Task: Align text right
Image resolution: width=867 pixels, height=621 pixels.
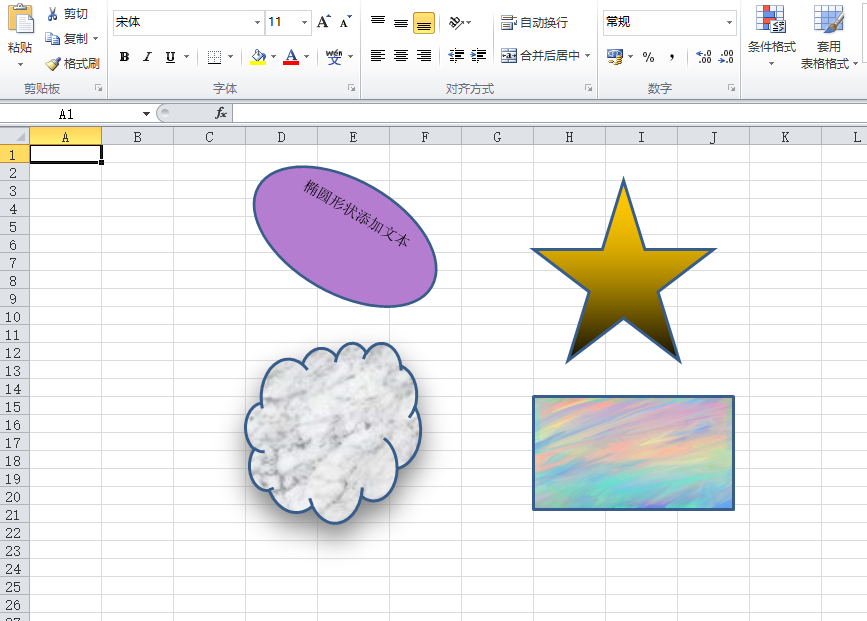Action: (x=424, y=55)
